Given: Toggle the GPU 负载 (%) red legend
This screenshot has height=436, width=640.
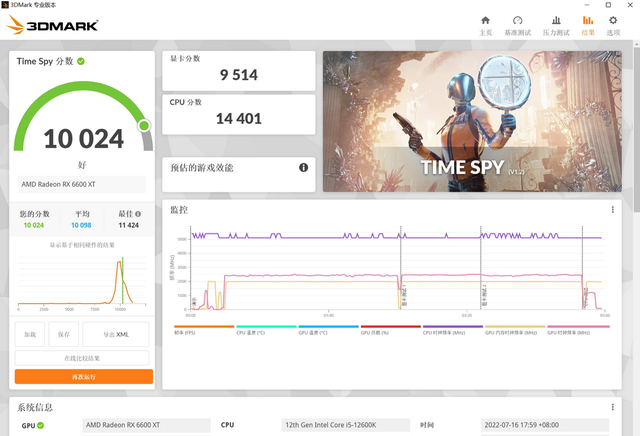Looking at the screenshot, I should point(391,330).
